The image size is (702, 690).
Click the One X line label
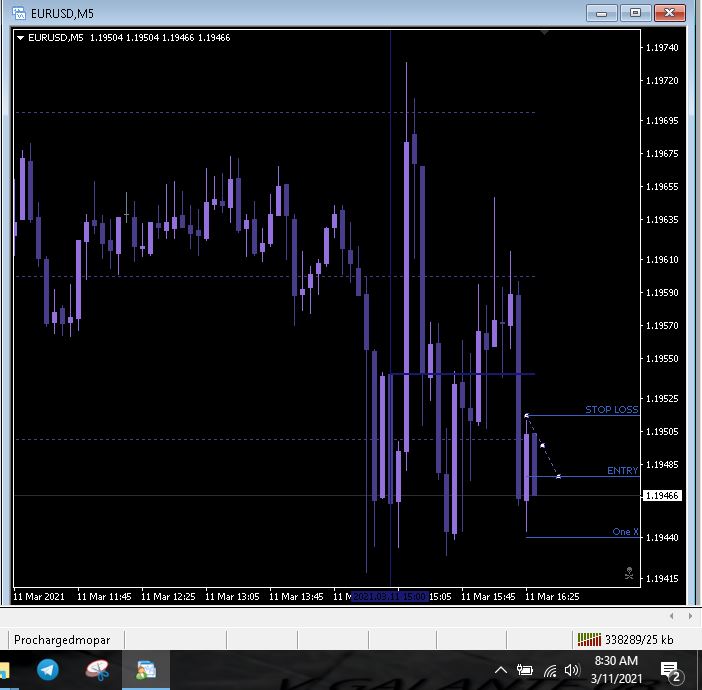click(x=625, y=531)
